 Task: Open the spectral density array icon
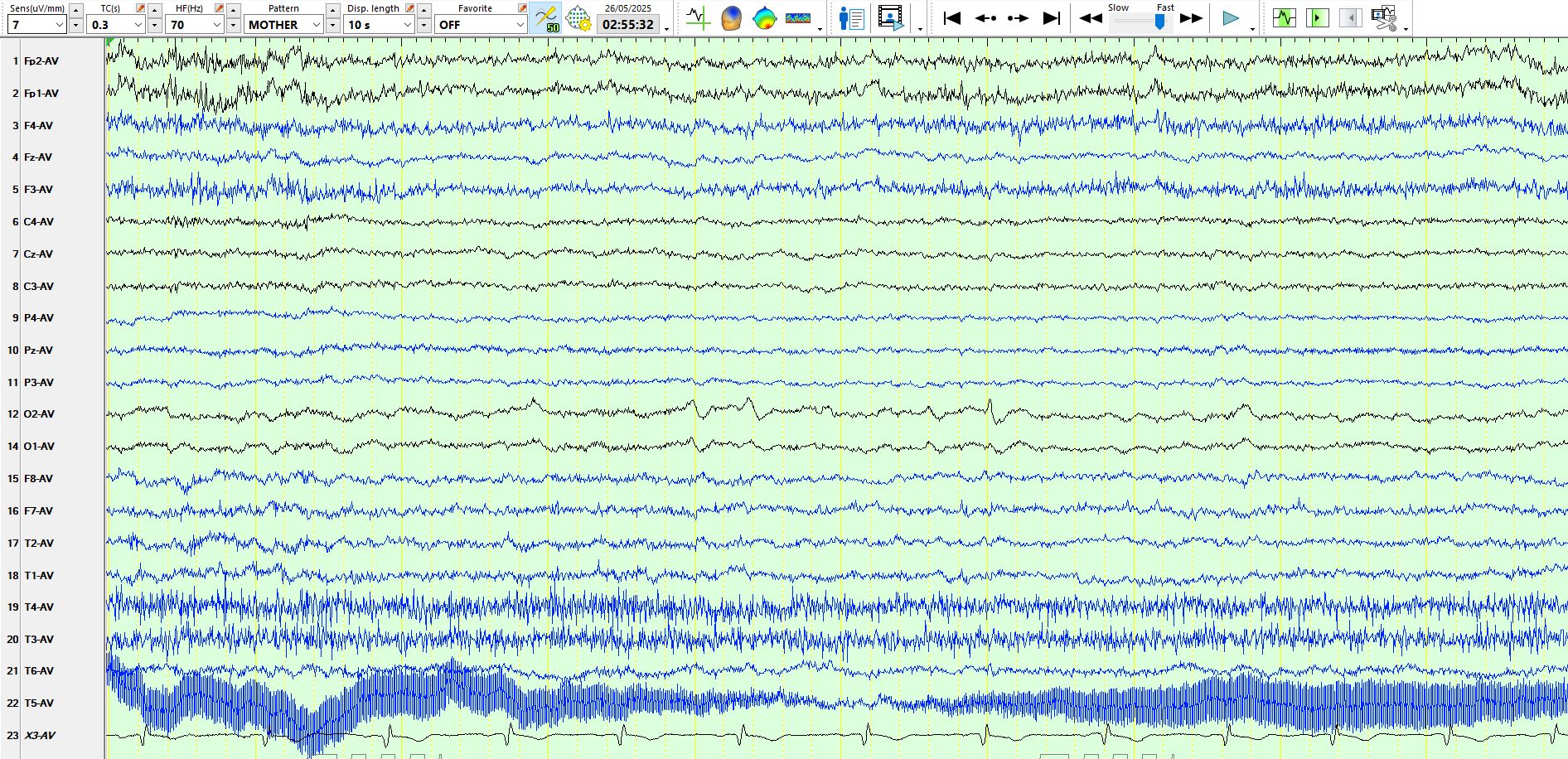click(797, 17)
